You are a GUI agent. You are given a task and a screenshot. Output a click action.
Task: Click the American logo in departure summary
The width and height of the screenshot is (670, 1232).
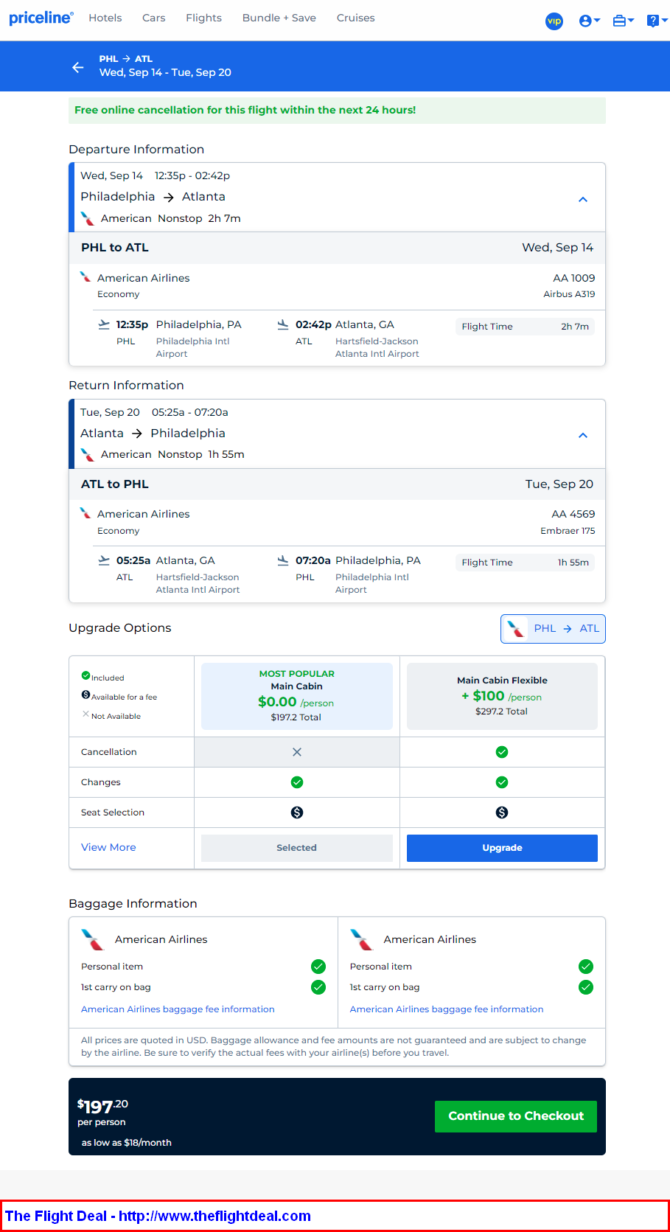pos(88,218)
